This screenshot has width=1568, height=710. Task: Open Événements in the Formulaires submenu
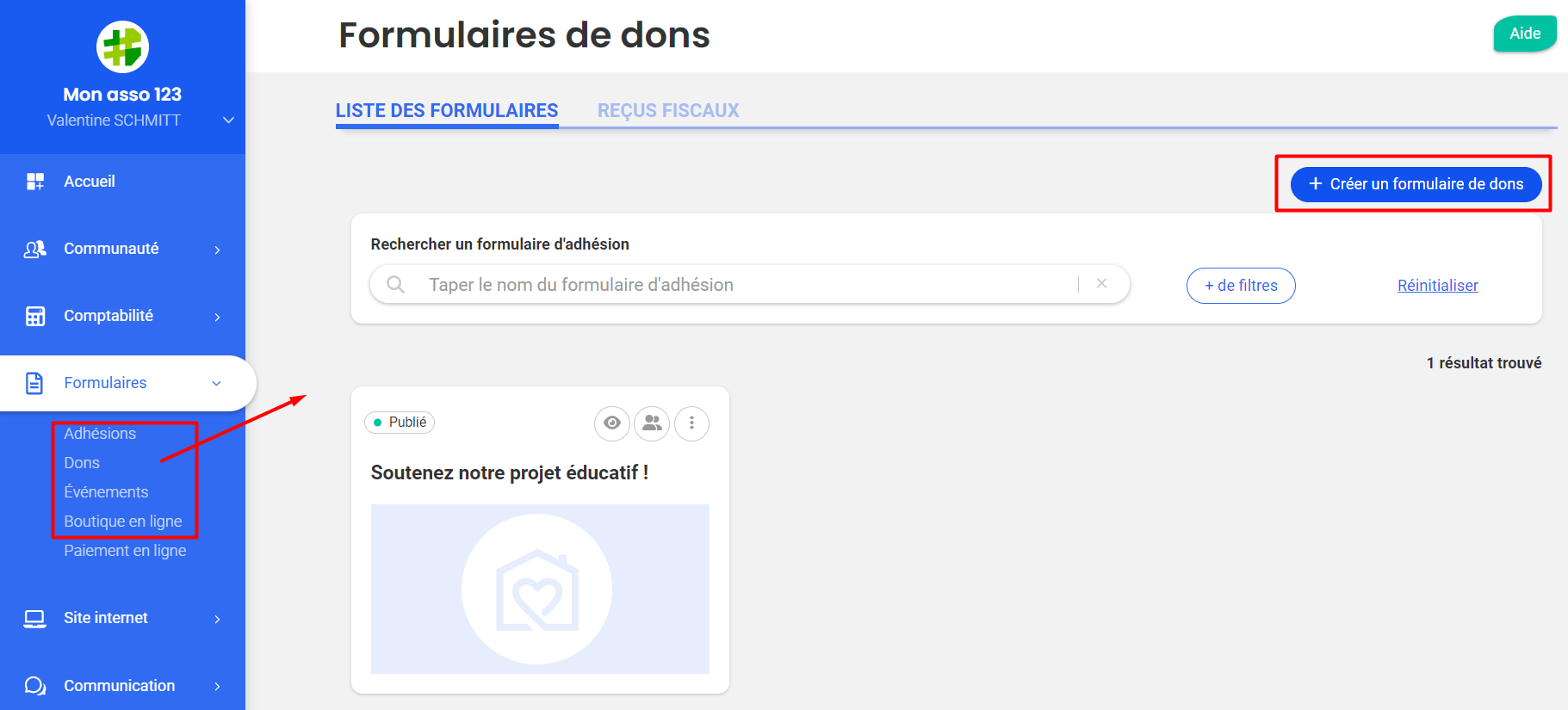click(106, 492)
